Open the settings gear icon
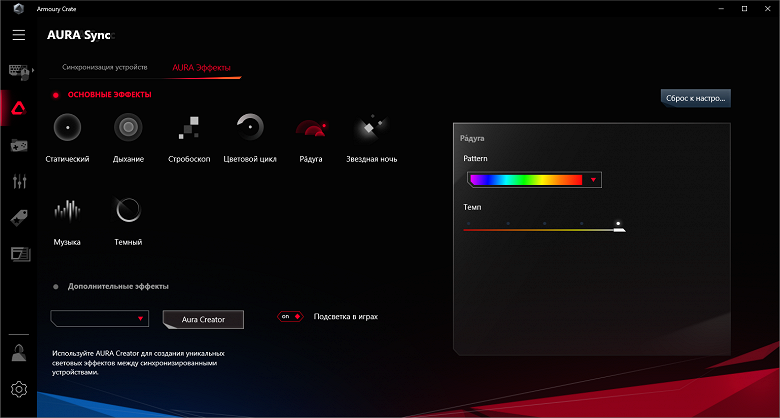The height and width of the screenshot is (418, 780). pyautogui.click(x=19, y=389)
